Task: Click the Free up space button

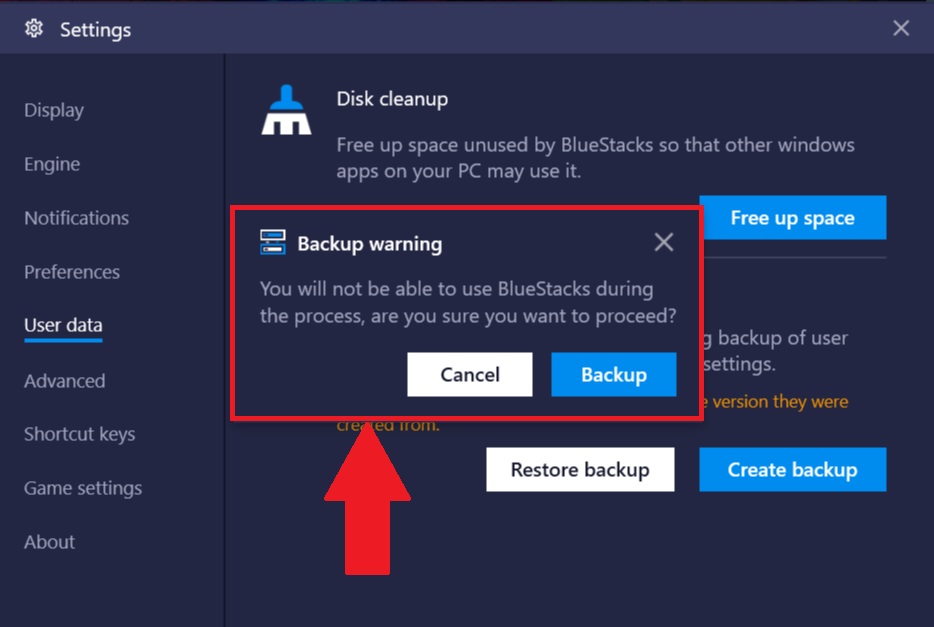Action: (x=792, y=218)
